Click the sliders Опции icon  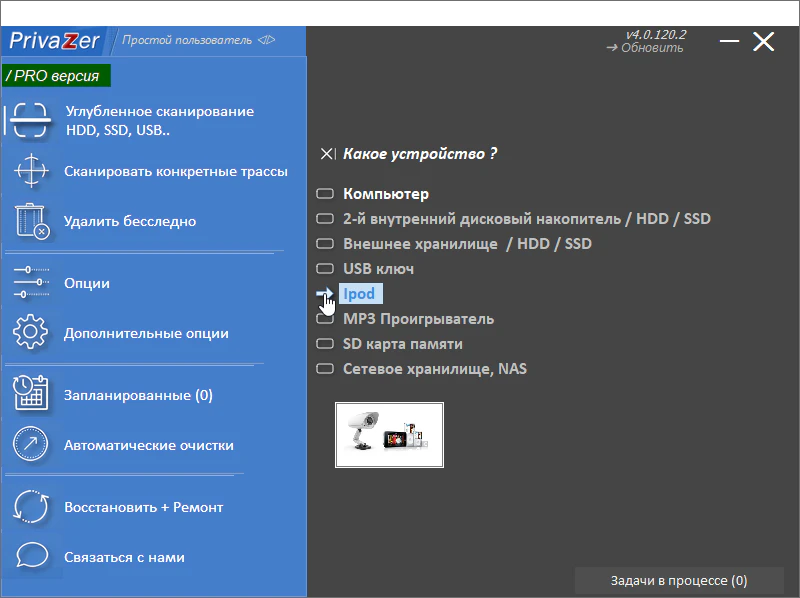tap(31, 283)
